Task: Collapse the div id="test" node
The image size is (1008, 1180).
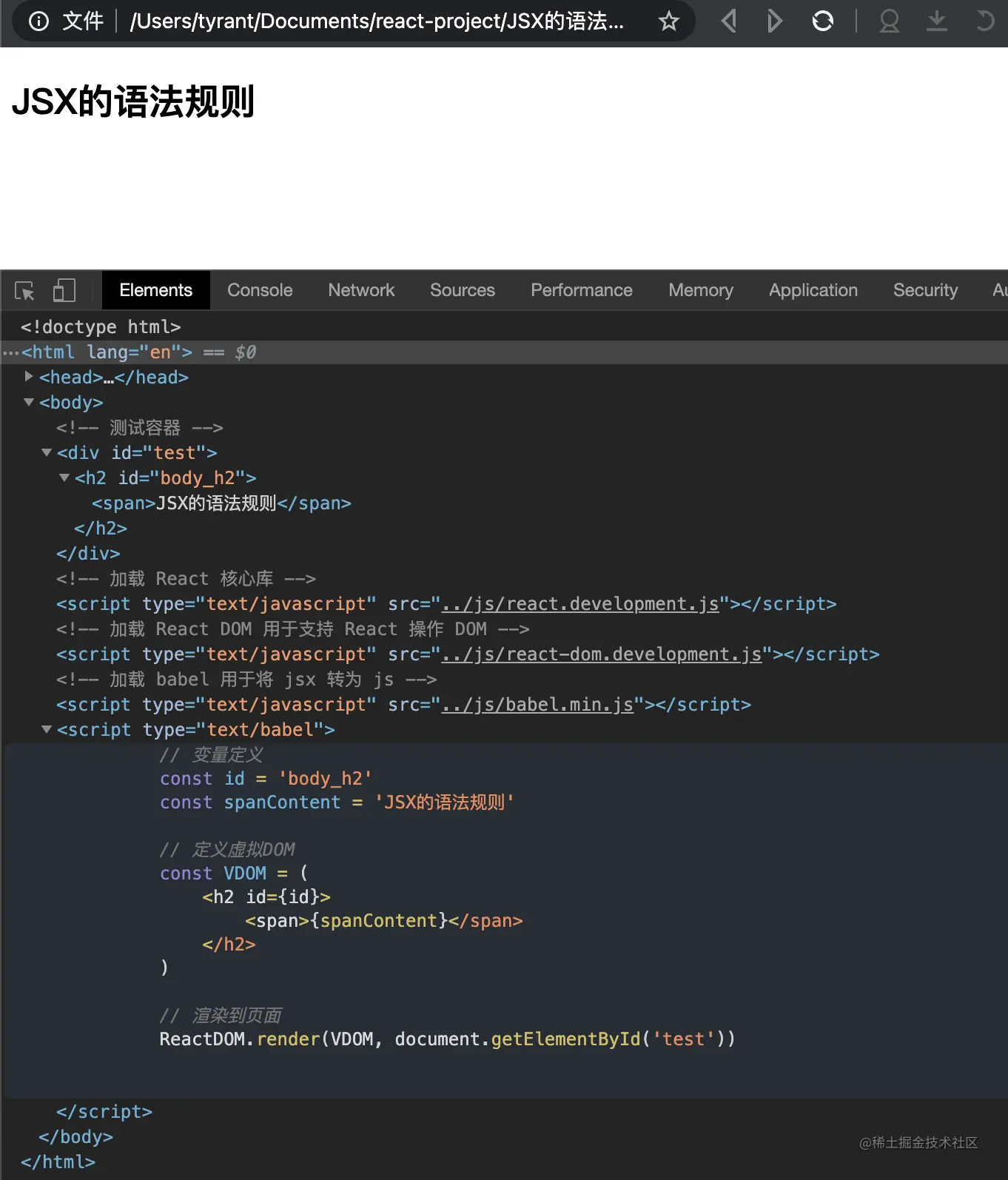Action: [47, 452]
